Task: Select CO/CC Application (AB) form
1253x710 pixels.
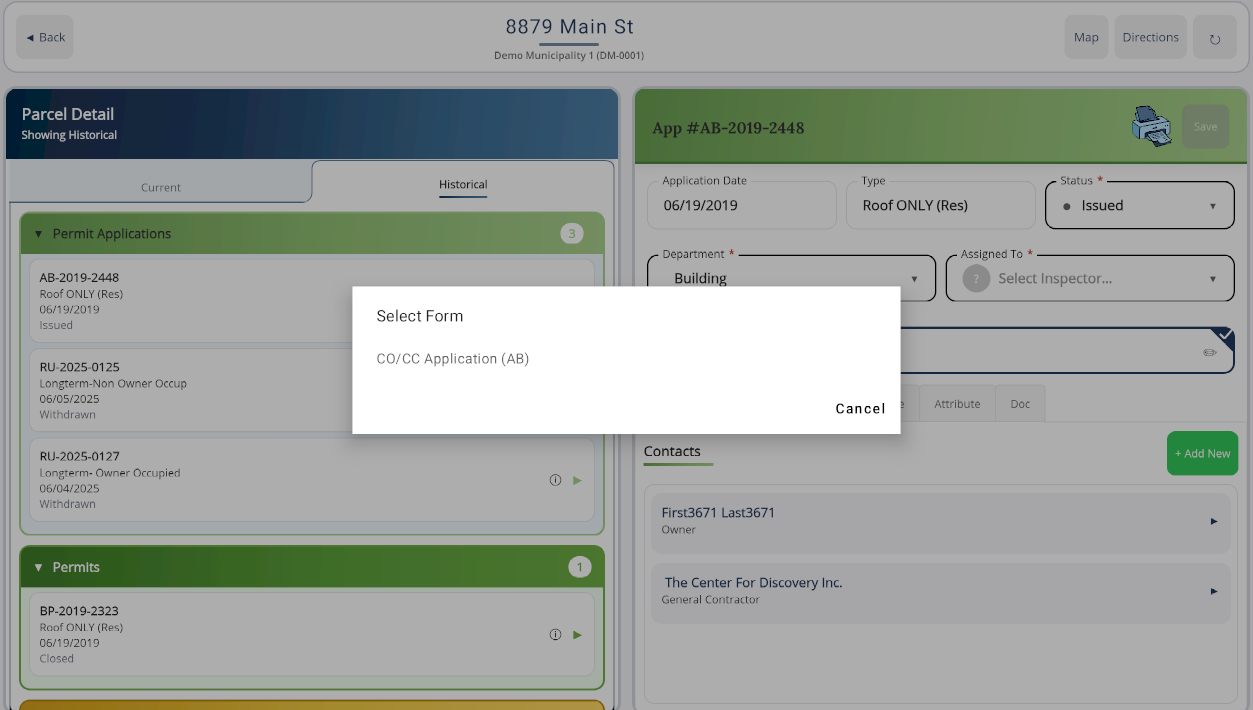Action: click(x=452, y=359)
